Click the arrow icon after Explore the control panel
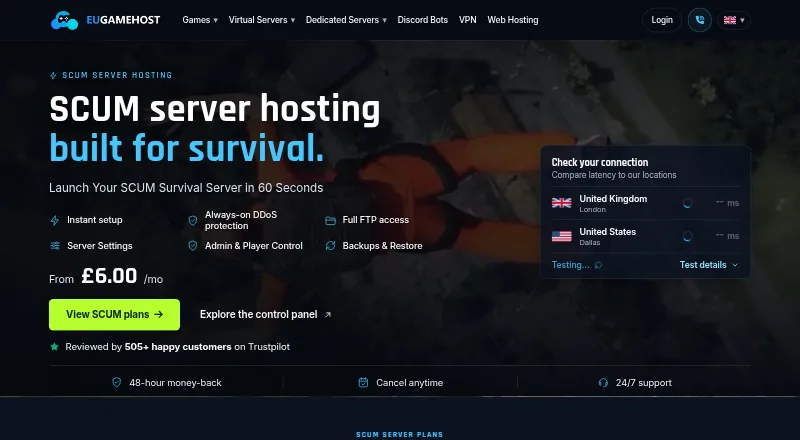Screen dimensions: 800x440 coord(328,314)
